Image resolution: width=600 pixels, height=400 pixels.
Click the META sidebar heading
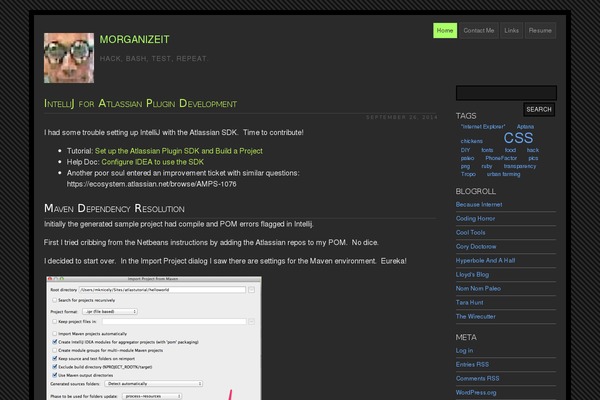pyautogui.click(x=466, y=338)
